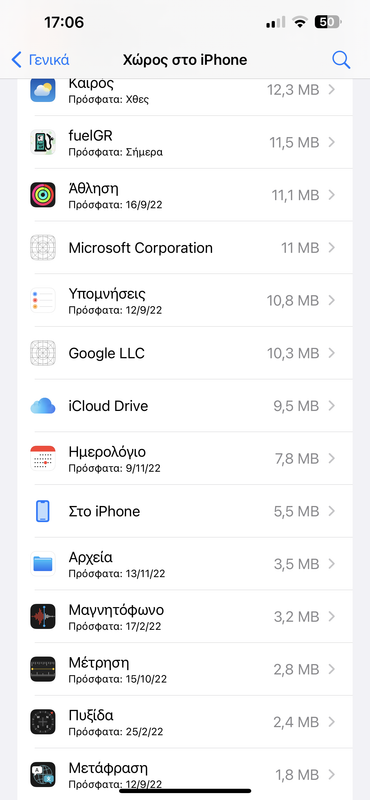Tap the battery indicator in status bar

point(328,22)
